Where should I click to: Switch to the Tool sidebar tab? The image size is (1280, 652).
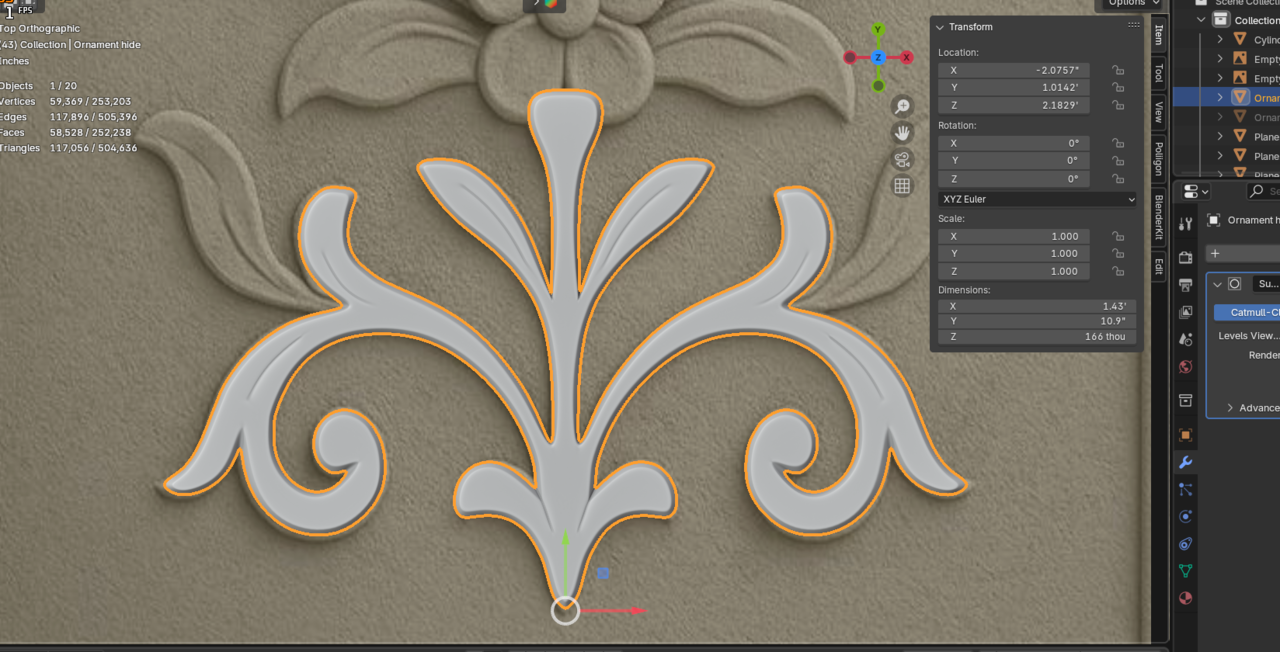1159,74
